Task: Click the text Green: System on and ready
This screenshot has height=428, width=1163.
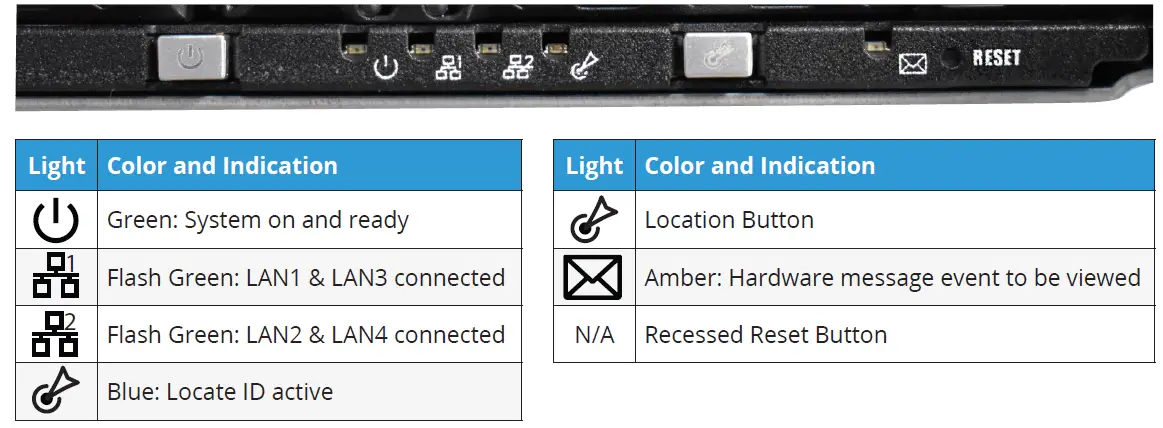Action: [258, 220]
